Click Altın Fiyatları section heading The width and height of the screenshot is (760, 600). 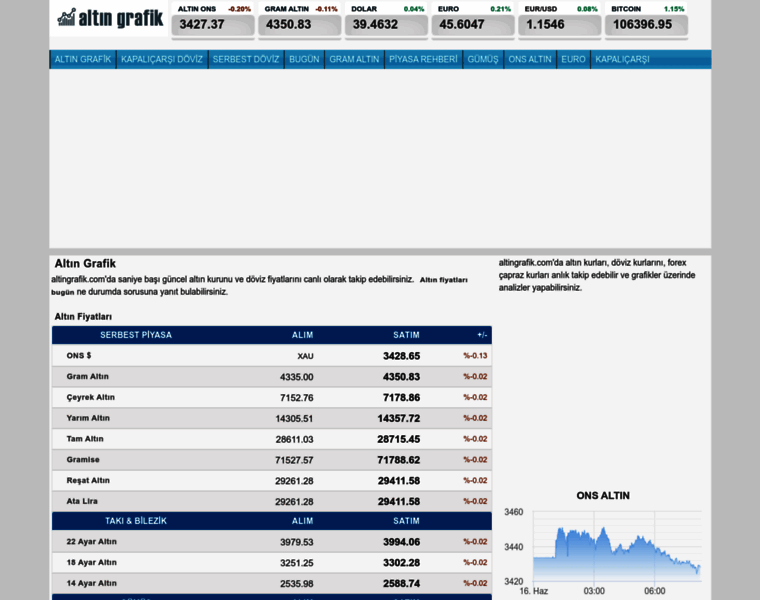pos(83,317)
